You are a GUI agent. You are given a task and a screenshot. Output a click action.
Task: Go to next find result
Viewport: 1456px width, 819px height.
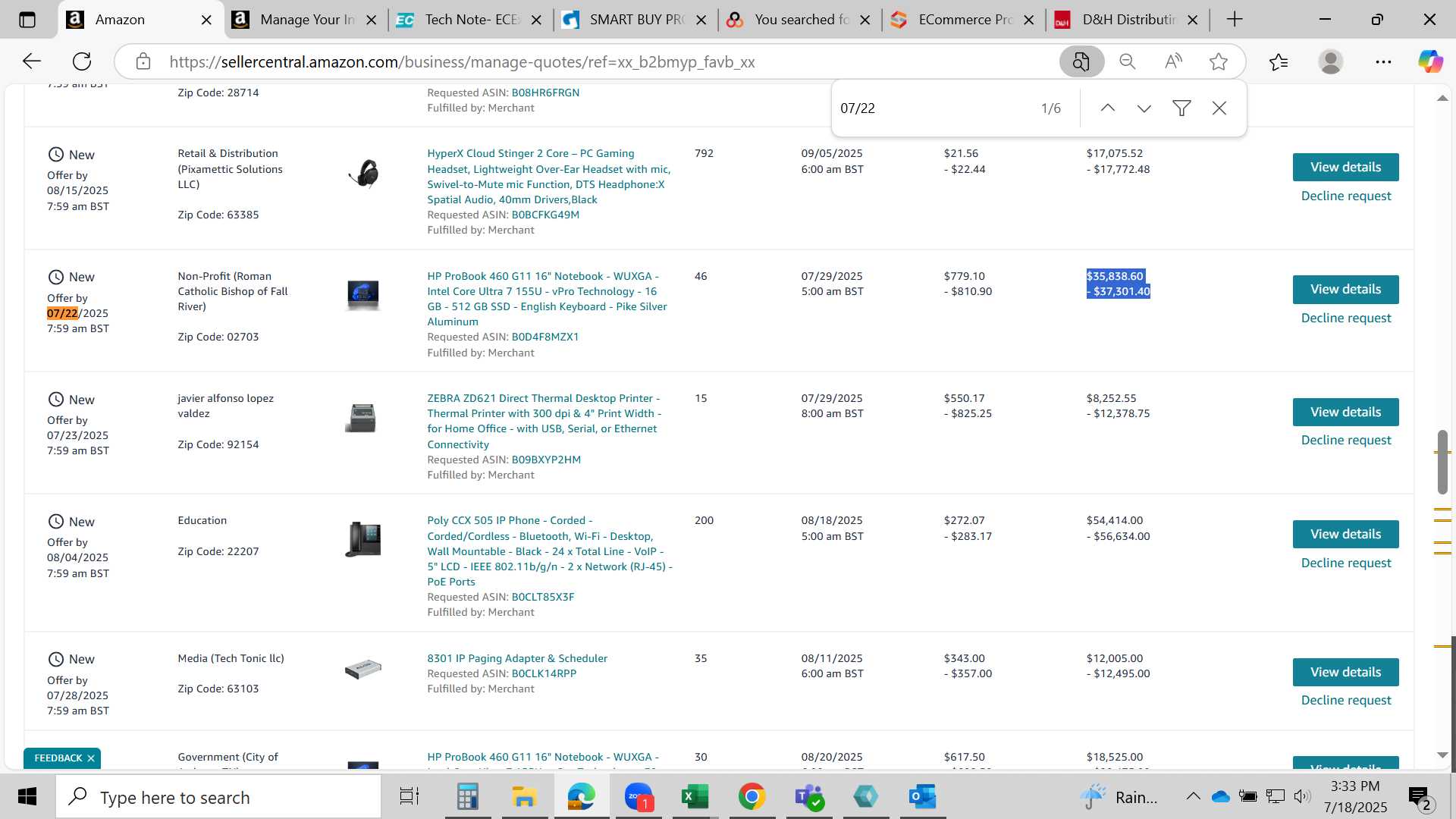(1144, 108)
